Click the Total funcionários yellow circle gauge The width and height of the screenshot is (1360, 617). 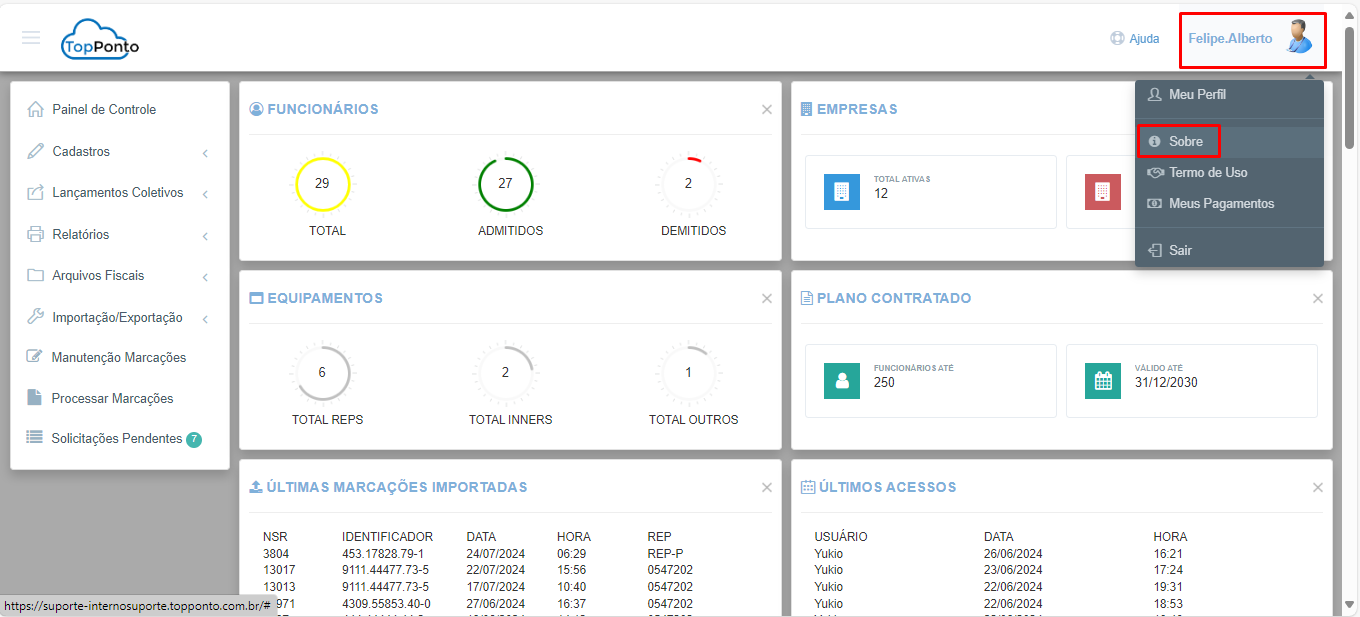(322, 184)
